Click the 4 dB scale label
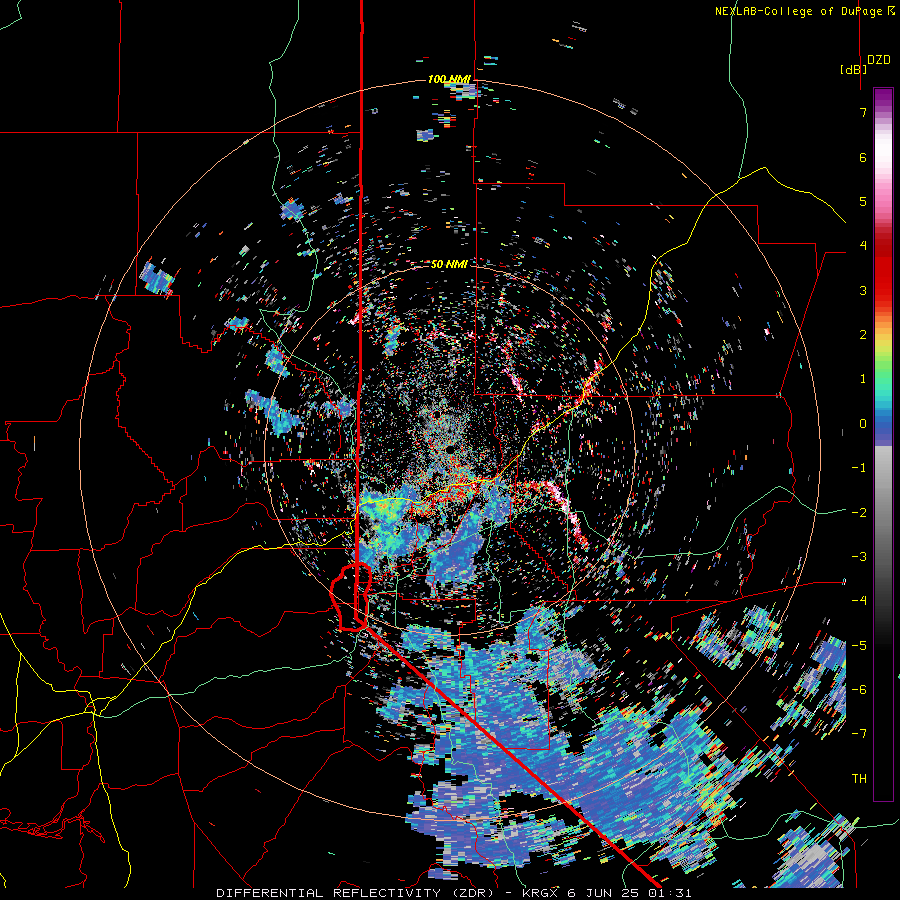This screenshot has height=900, width=900. 863,246
